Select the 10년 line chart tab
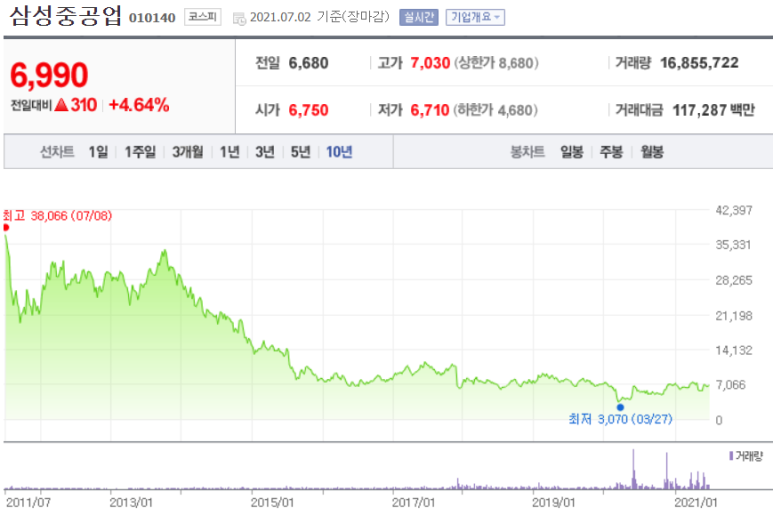 coord(339,152)
